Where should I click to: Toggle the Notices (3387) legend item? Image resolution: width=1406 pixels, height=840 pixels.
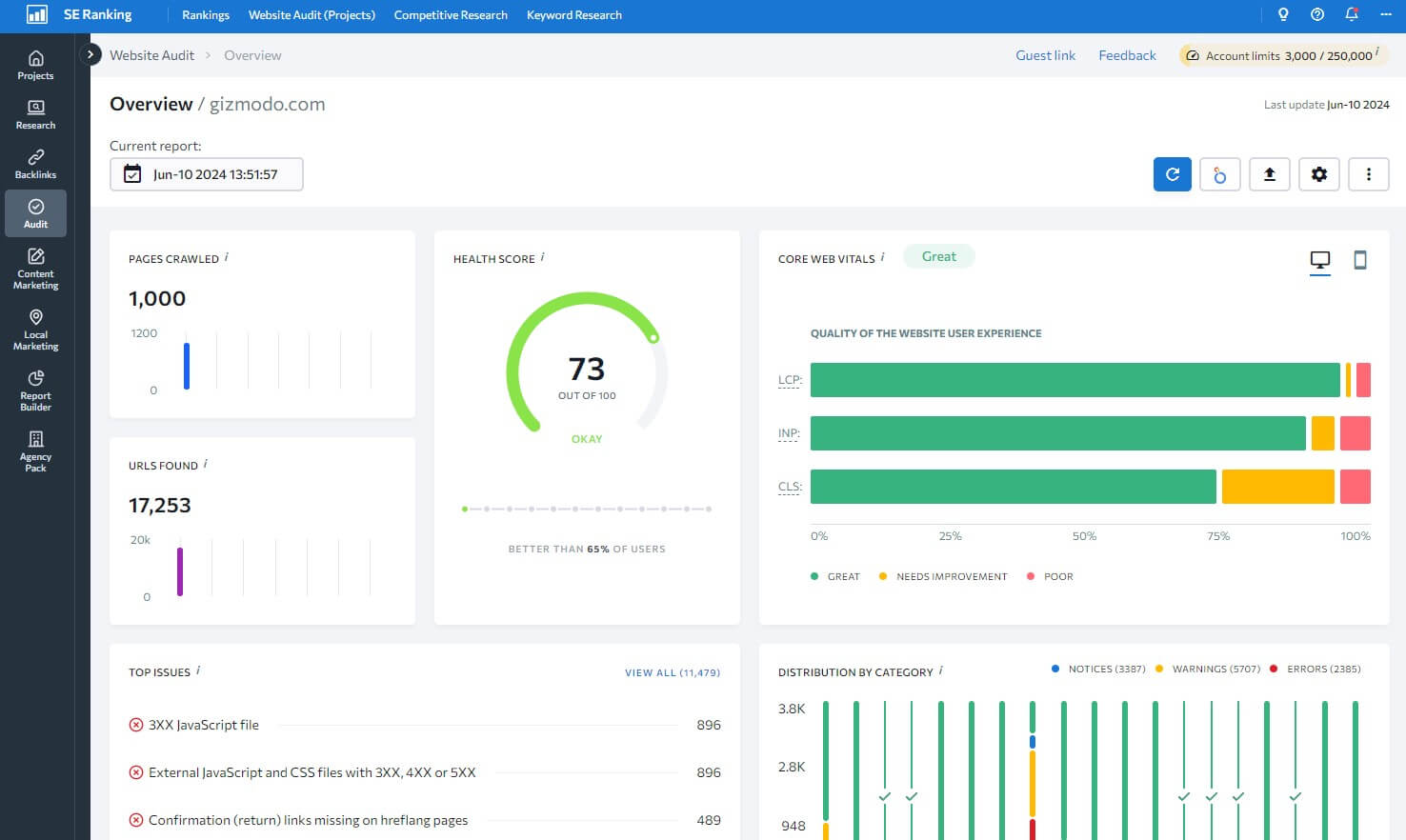[x=1098, y=669]
